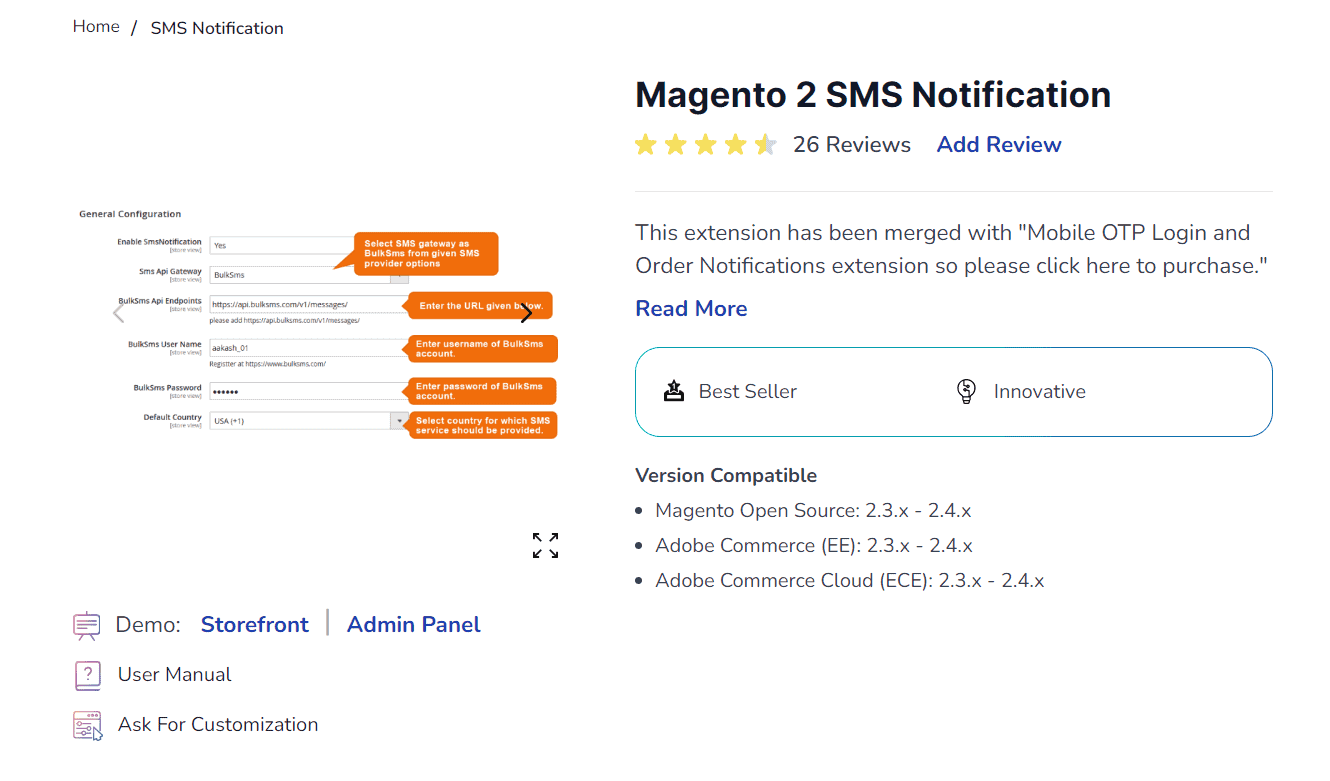Click the 26 Reviews text
1330x781 pixels.
tap(852, 144)
